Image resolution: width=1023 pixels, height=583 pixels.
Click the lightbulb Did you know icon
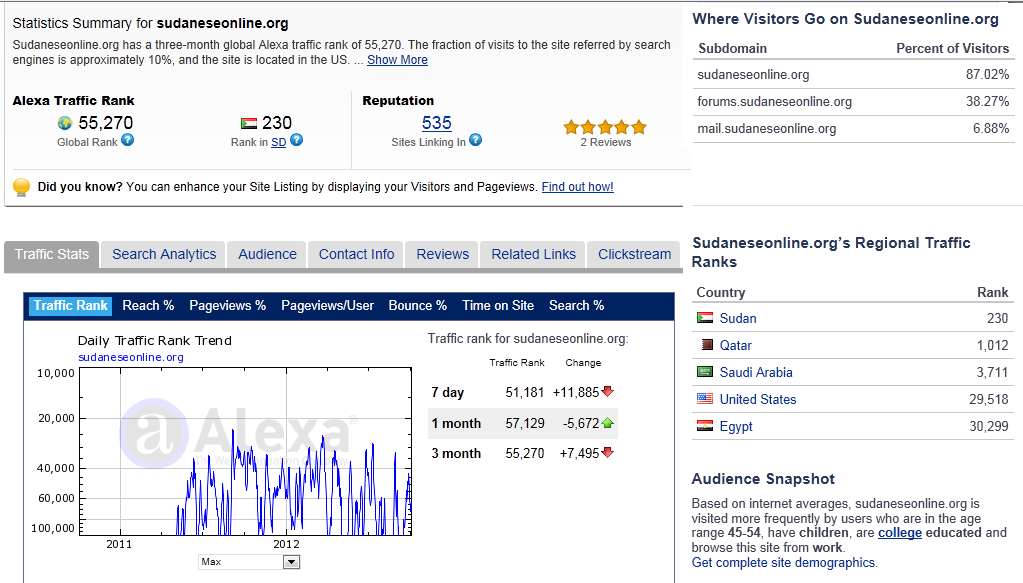(21, 187)
